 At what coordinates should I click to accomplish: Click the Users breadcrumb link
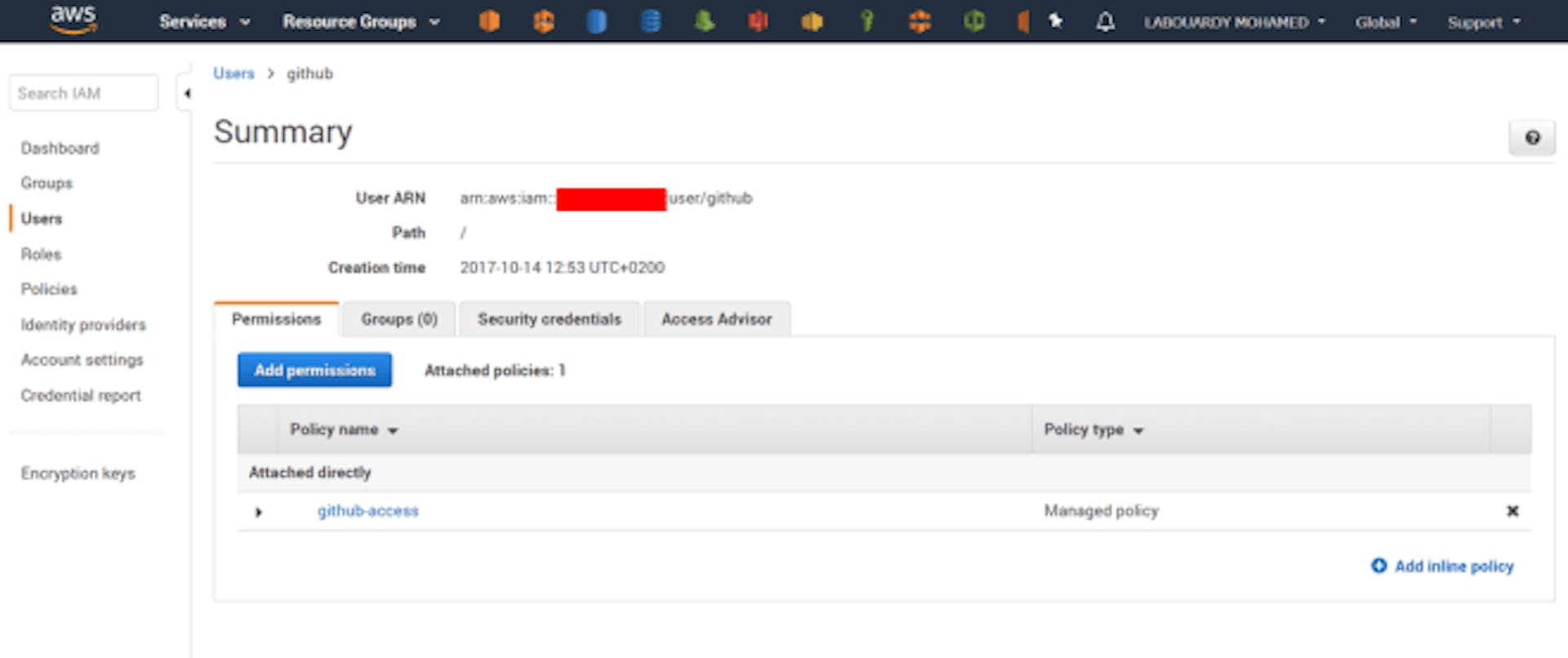[x=234, y=73]
